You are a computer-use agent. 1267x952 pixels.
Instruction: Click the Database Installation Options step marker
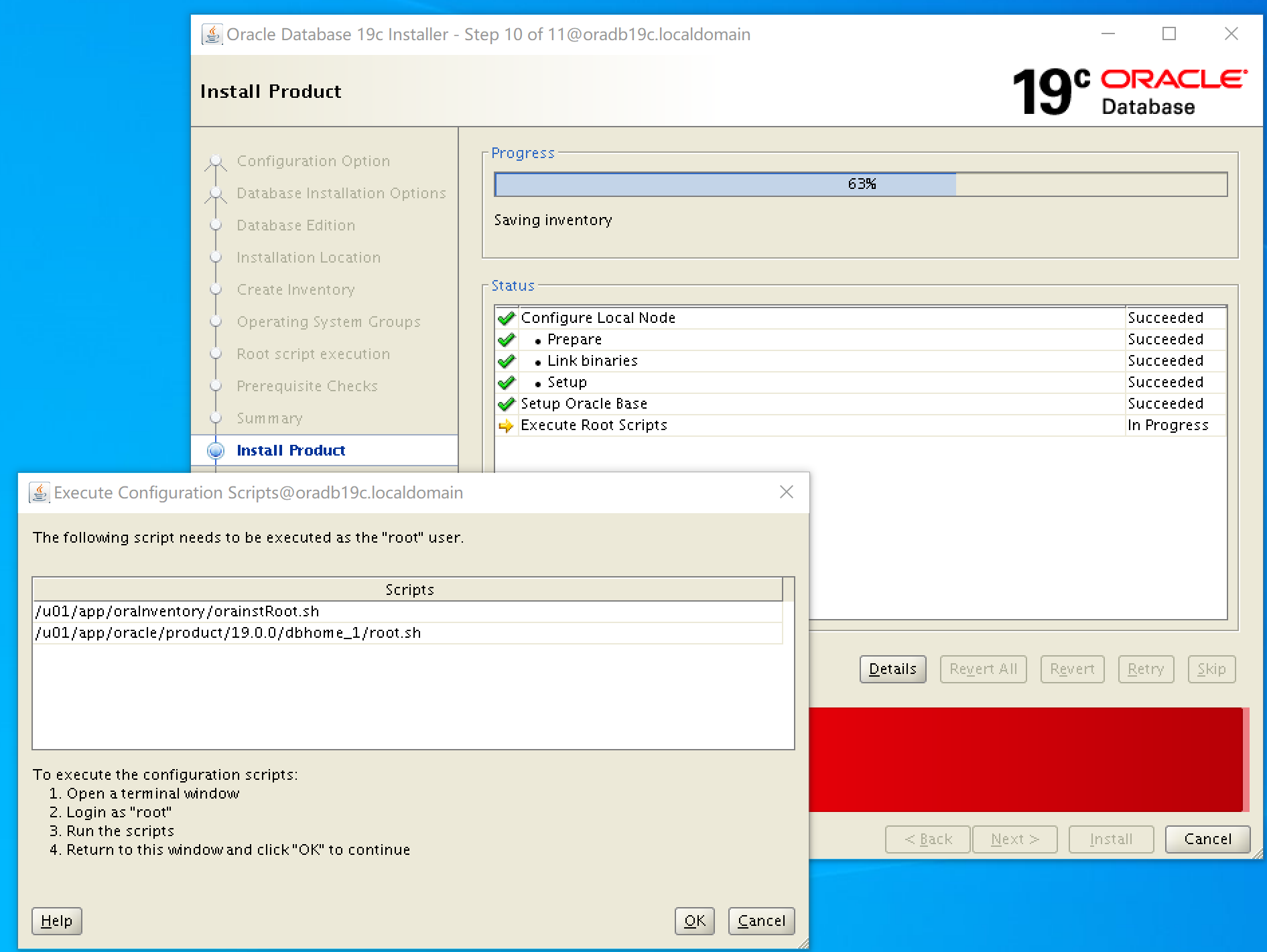click(216, 193)
